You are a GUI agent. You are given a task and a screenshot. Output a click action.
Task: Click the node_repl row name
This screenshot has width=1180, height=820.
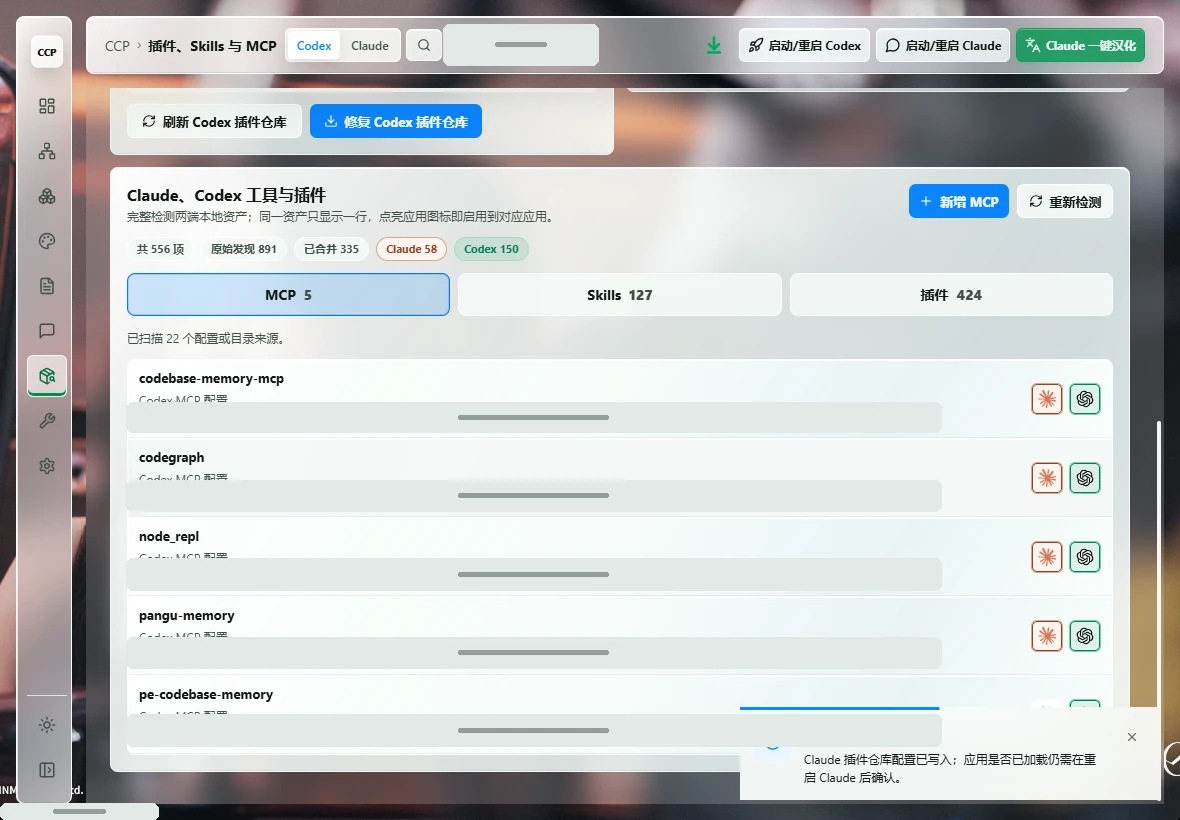coord(169,536)
